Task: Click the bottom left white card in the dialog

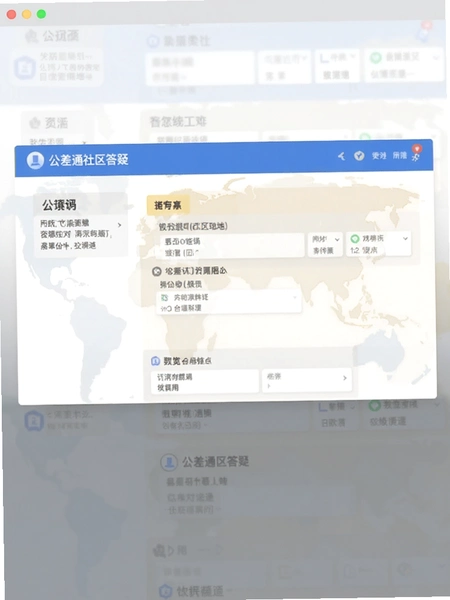Action: coord(205,382)
